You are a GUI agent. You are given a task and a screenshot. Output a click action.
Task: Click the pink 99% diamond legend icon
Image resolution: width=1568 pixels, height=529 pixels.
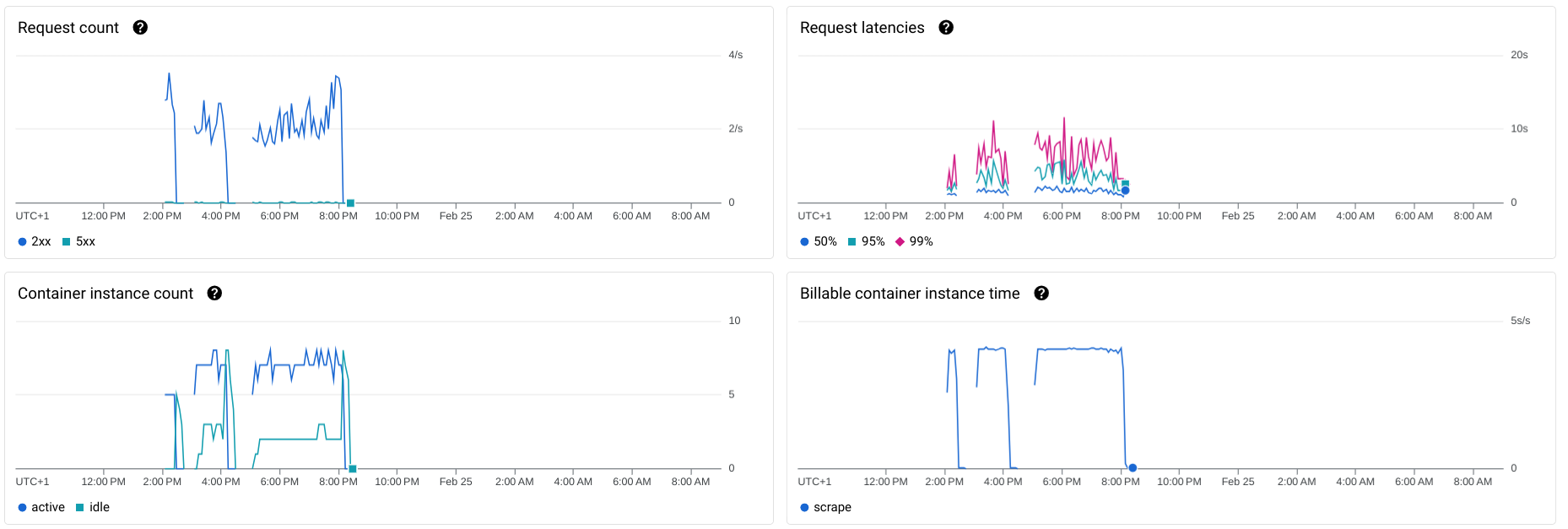(x=900, y=242)
